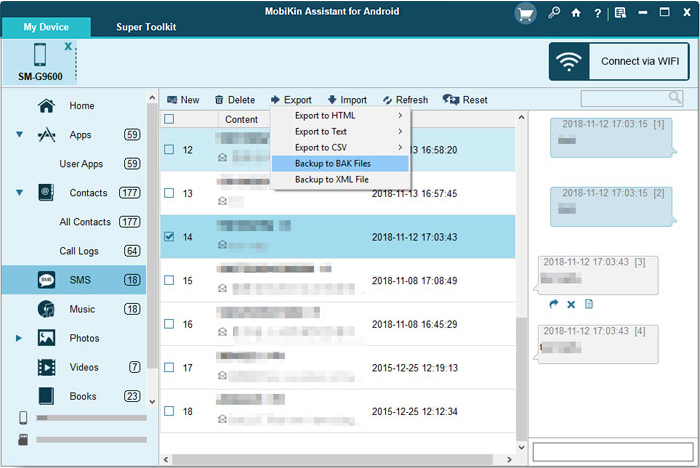Open the Contacts address book icon

click(46, 193)
